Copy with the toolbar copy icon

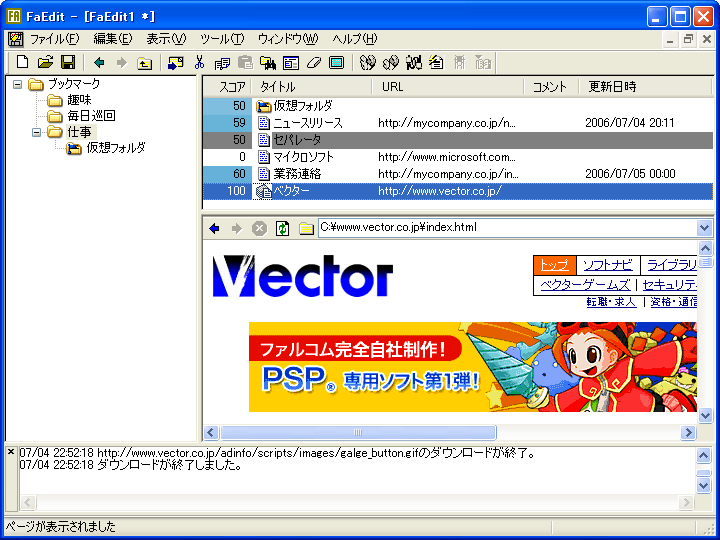222,62
